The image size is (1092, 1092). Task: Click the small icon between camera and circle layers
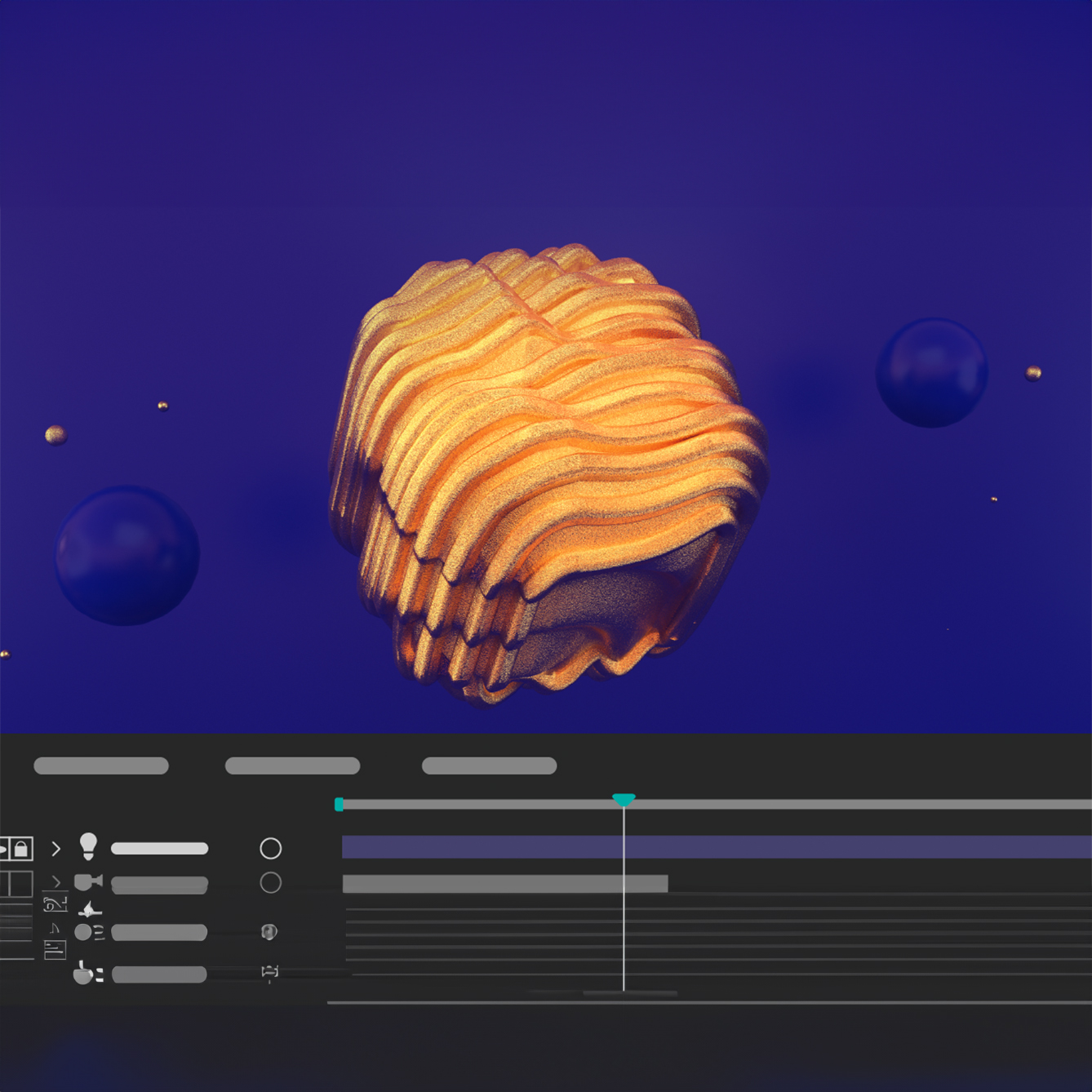(90, 909)
